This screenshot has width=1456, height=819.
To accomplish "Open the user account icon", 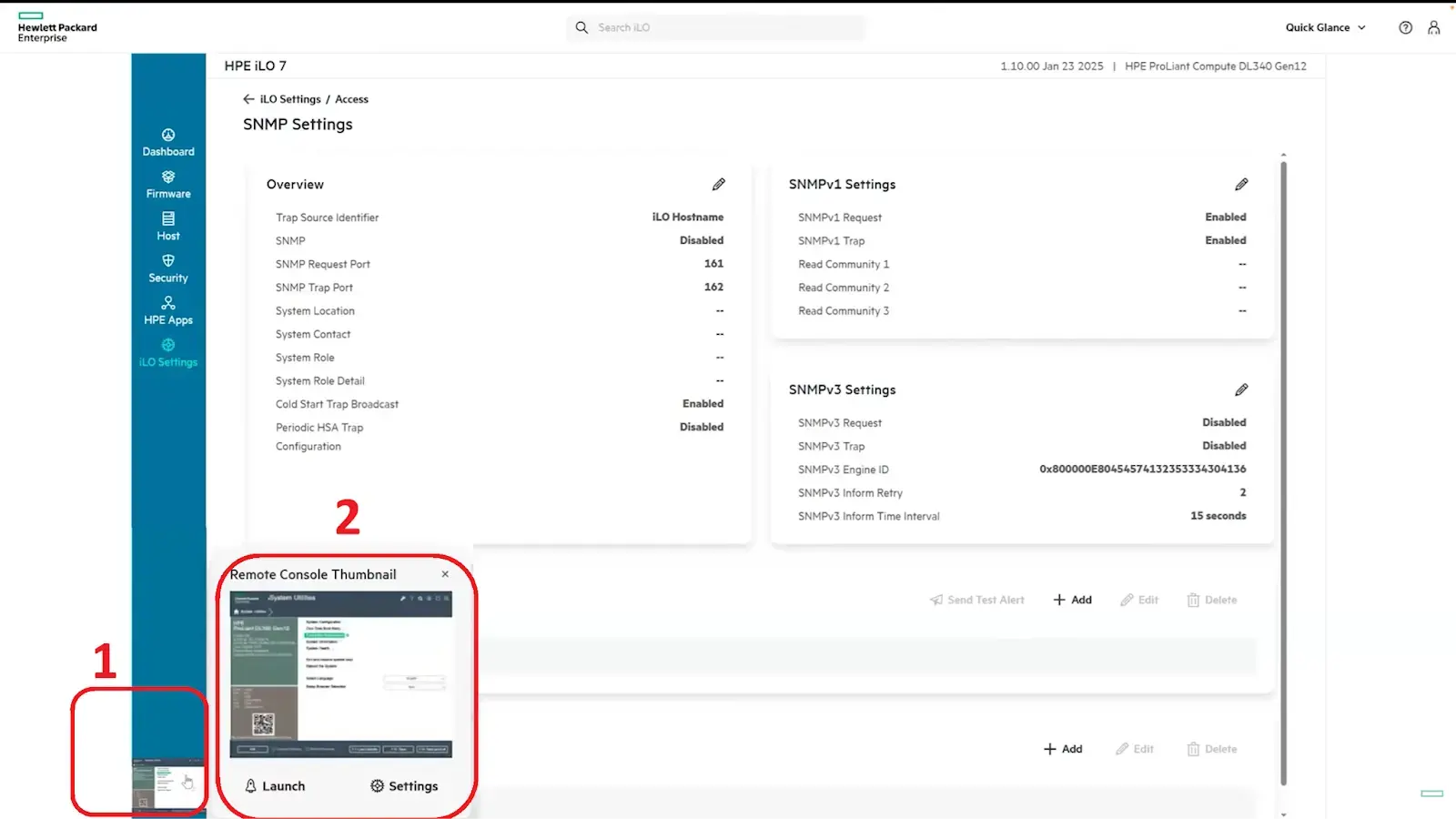I will [1434, 27].
